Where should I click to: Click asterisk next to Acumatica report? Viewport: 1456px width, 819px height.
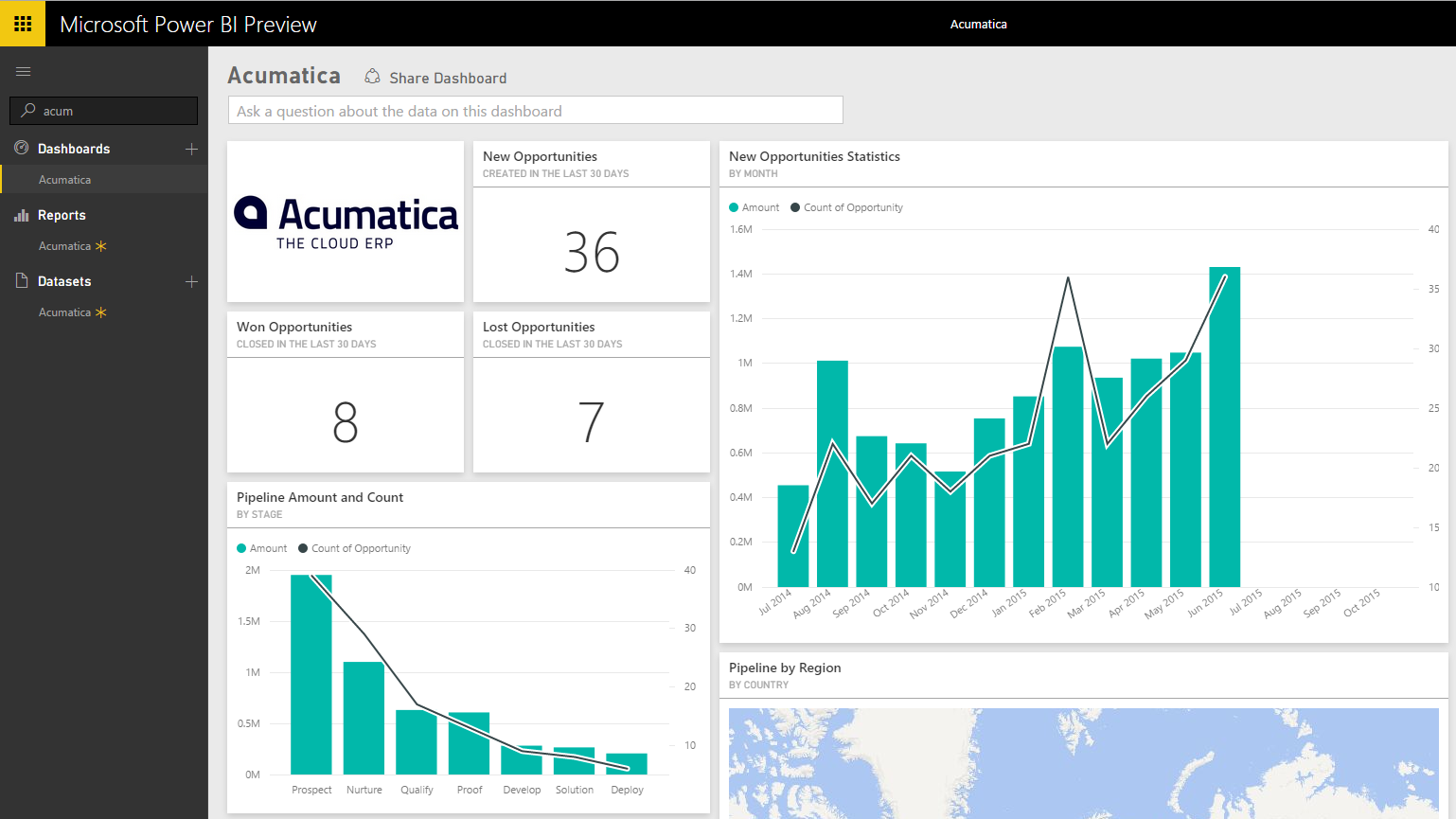101,246
